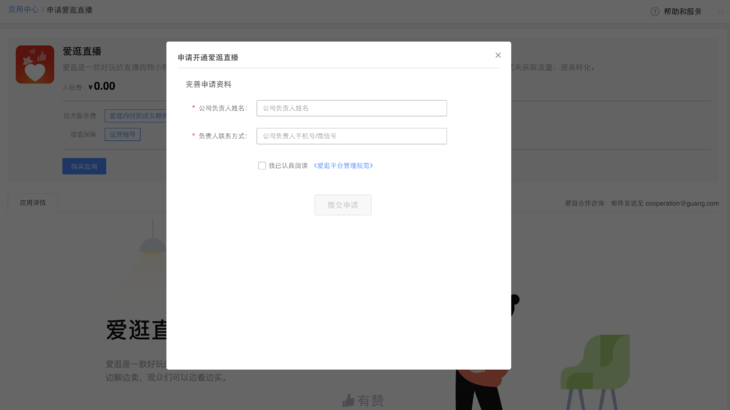Click the cooperation@guang.com contact email text
This screenshot has height=410, width=730.
tap(682, 203)
